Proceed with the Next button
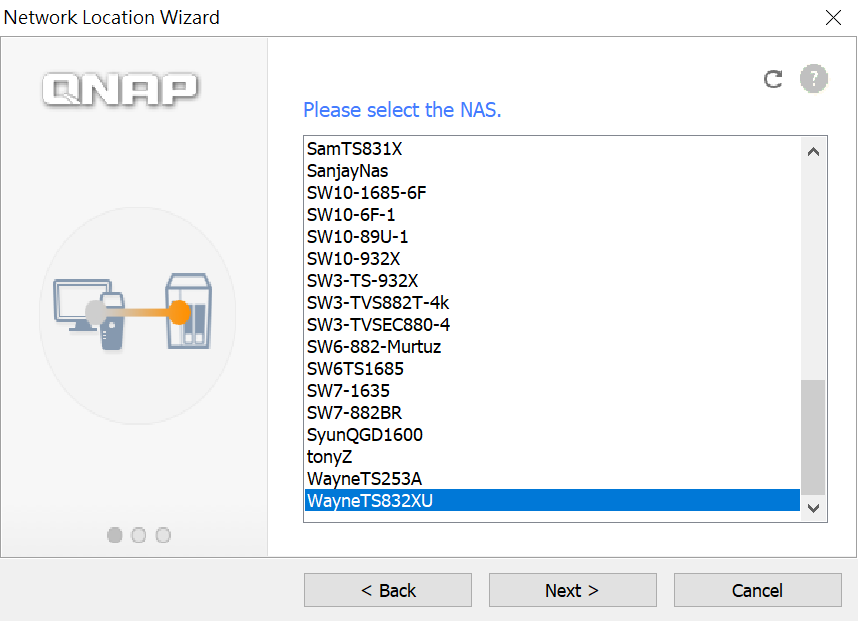Viewport: 858px width, 621px height. point(572,590)
